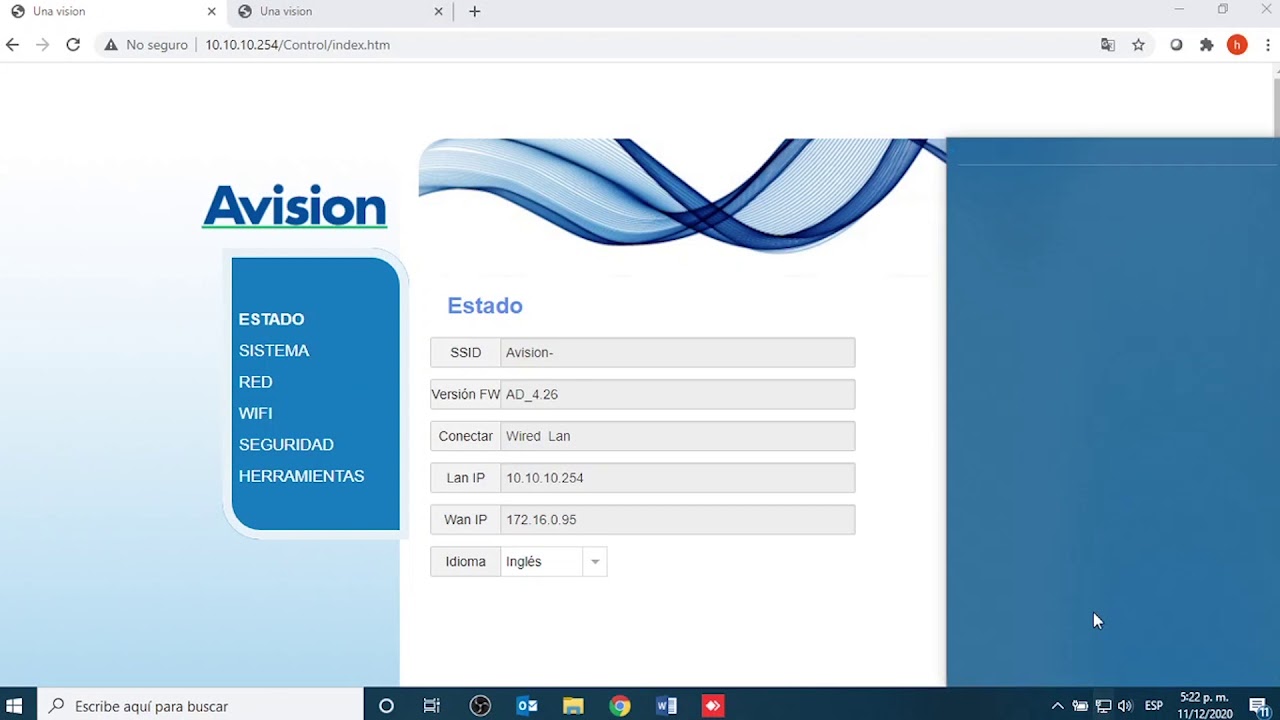Click the Wan IP field 172.16.0.95
Image resolution: width=1280 pixels, height=720 pixels.
point(677,520)
